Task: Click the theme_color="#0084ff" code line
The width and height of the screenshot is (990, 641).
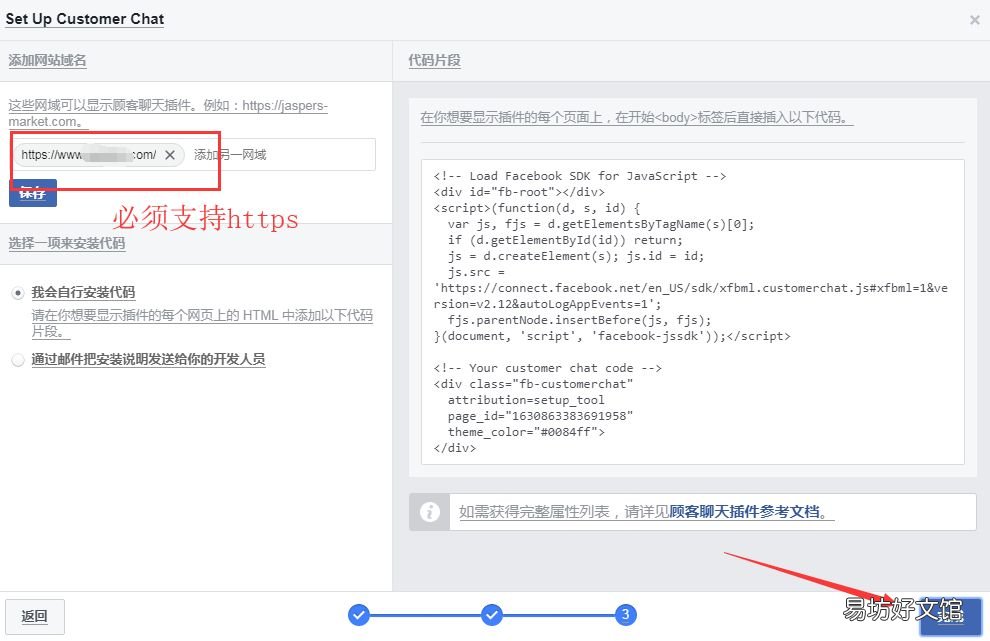Action: coord(526,432)
